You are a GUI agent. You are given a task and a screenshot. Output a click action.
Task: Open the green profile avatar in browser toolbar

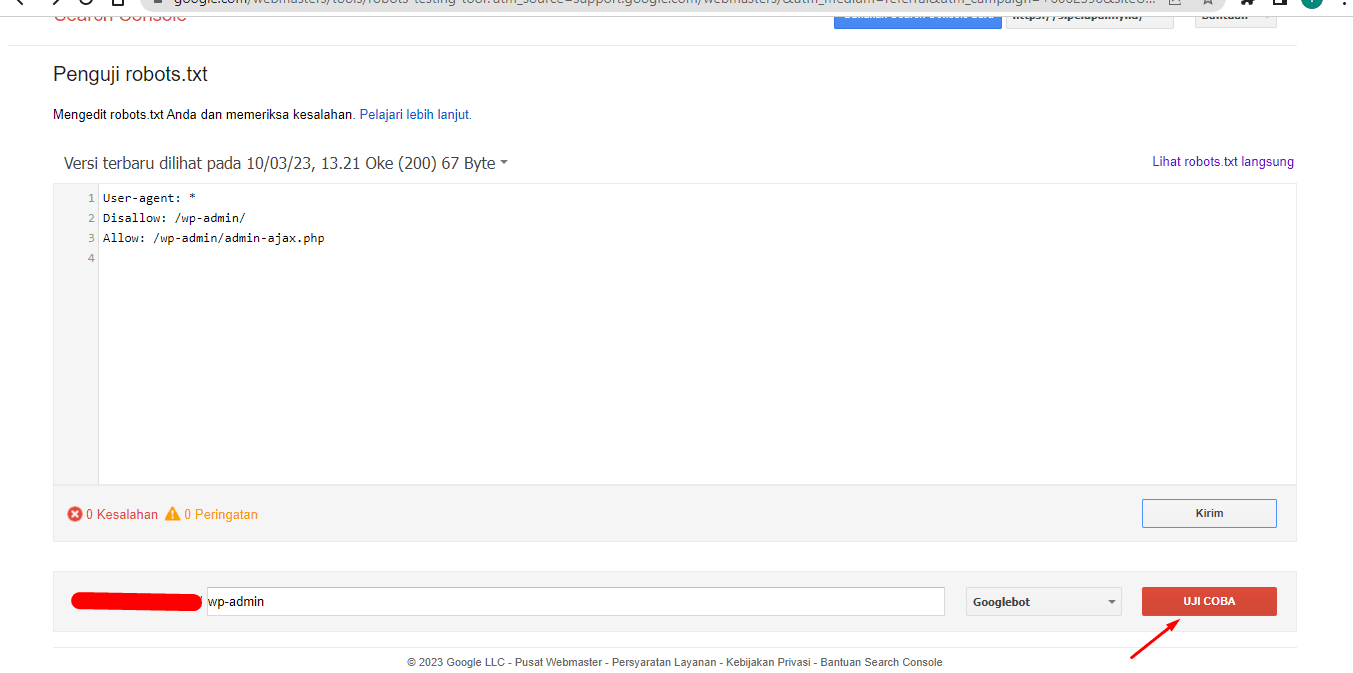click(x=1311, y=3)
